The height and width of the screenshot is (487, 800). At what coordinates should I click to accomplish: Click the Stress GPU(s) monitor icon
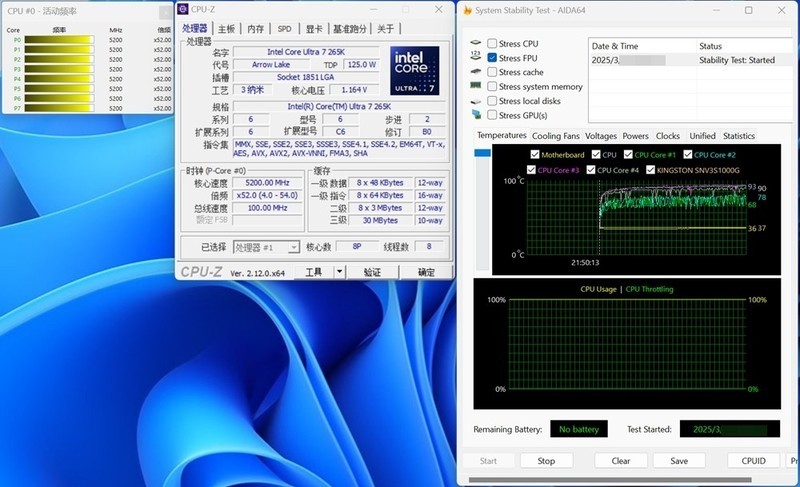[476, 114]
